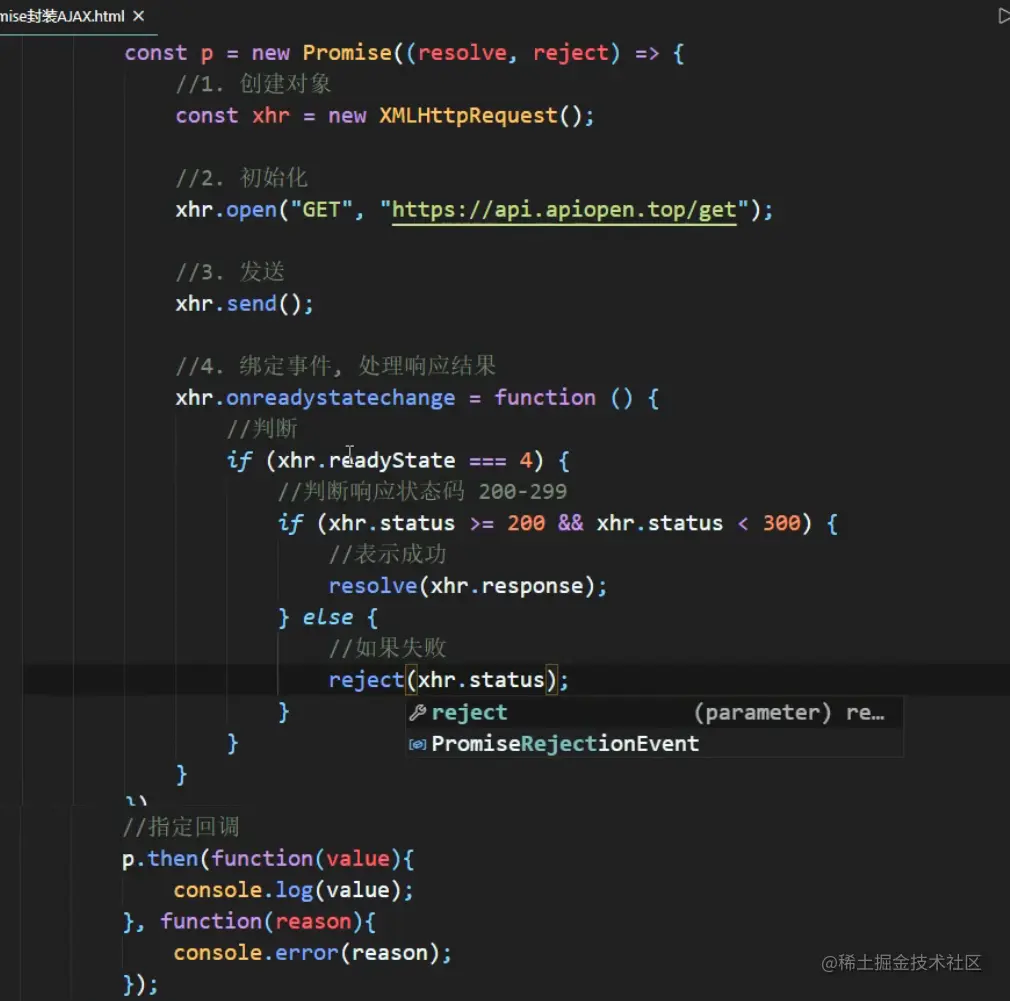This screenshot has height=1001, width=1010.
Task: Open the https://api.apiopen.top/get URL link
Action: click(x=564, y=209)
